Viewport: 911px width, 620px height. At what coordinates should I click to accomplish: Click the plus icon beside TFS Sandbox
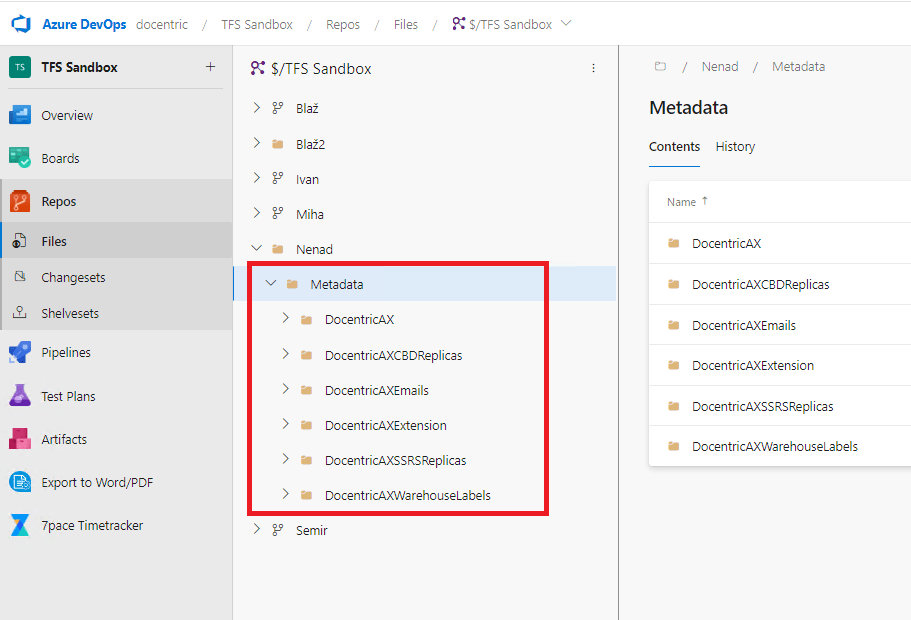pyautogui.click(x=210, y=67)
